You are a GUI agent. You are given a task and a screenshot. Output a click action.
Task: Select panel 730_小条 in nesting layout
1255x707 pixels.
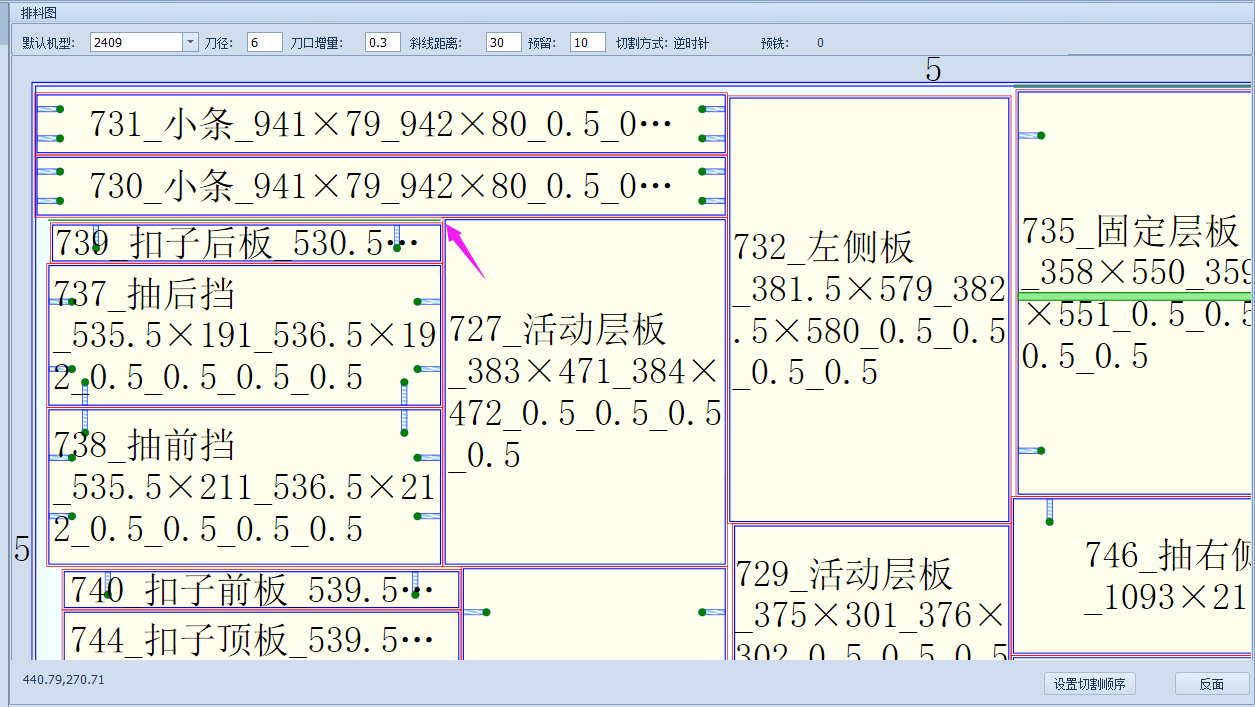380,186
